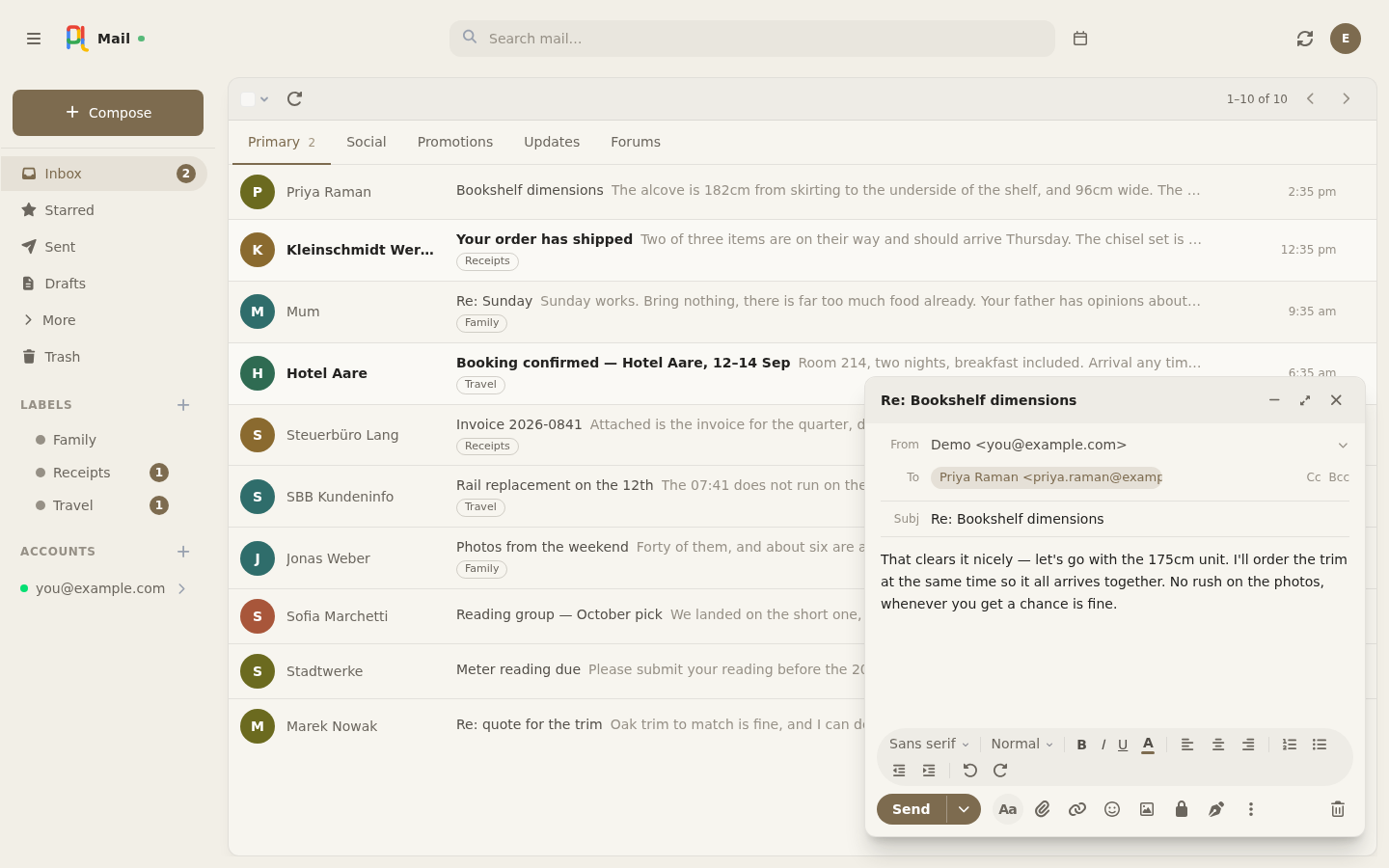The height and width of the screenshot is (868, 1389).
Task: Open the calendar icon beside search
Action: coord(1080,39)
